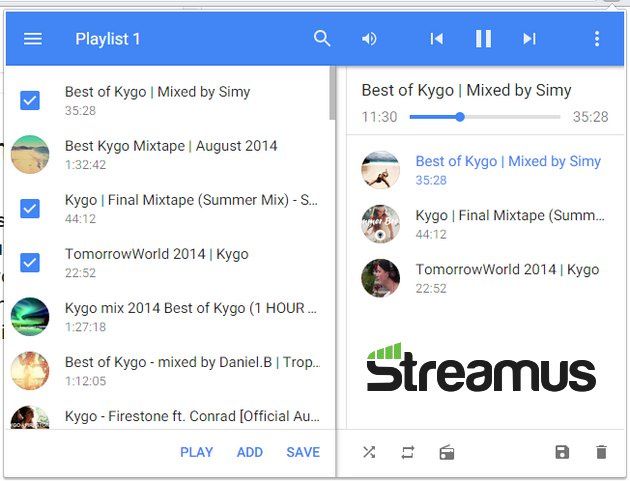Click the 1:32:42 duration text
The height and width of the screenshot is (481, 630).
85,165
